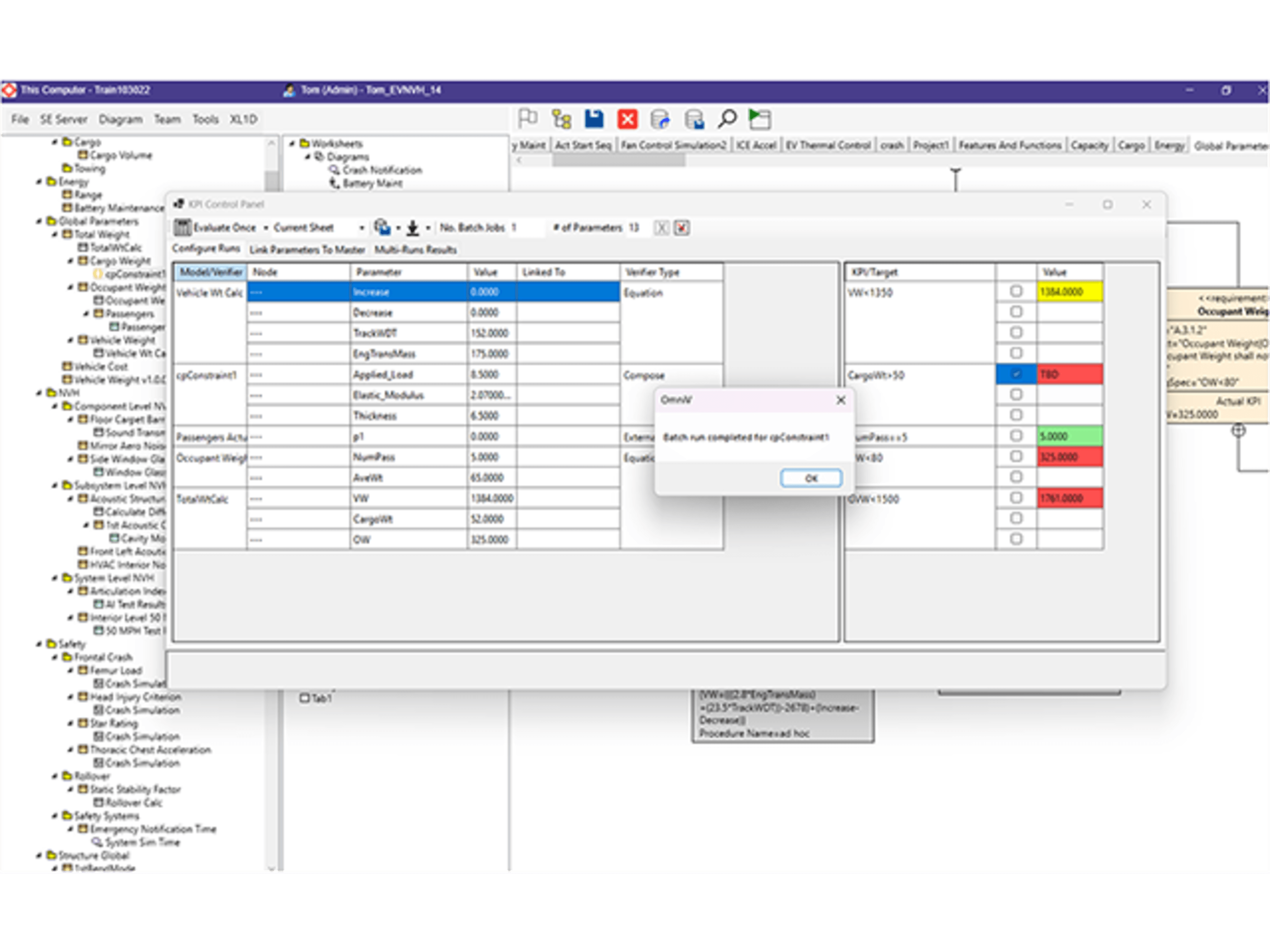Click the Evaluate Once calculator icon
Screen dimensions: 1270x952
click(183, 227)
